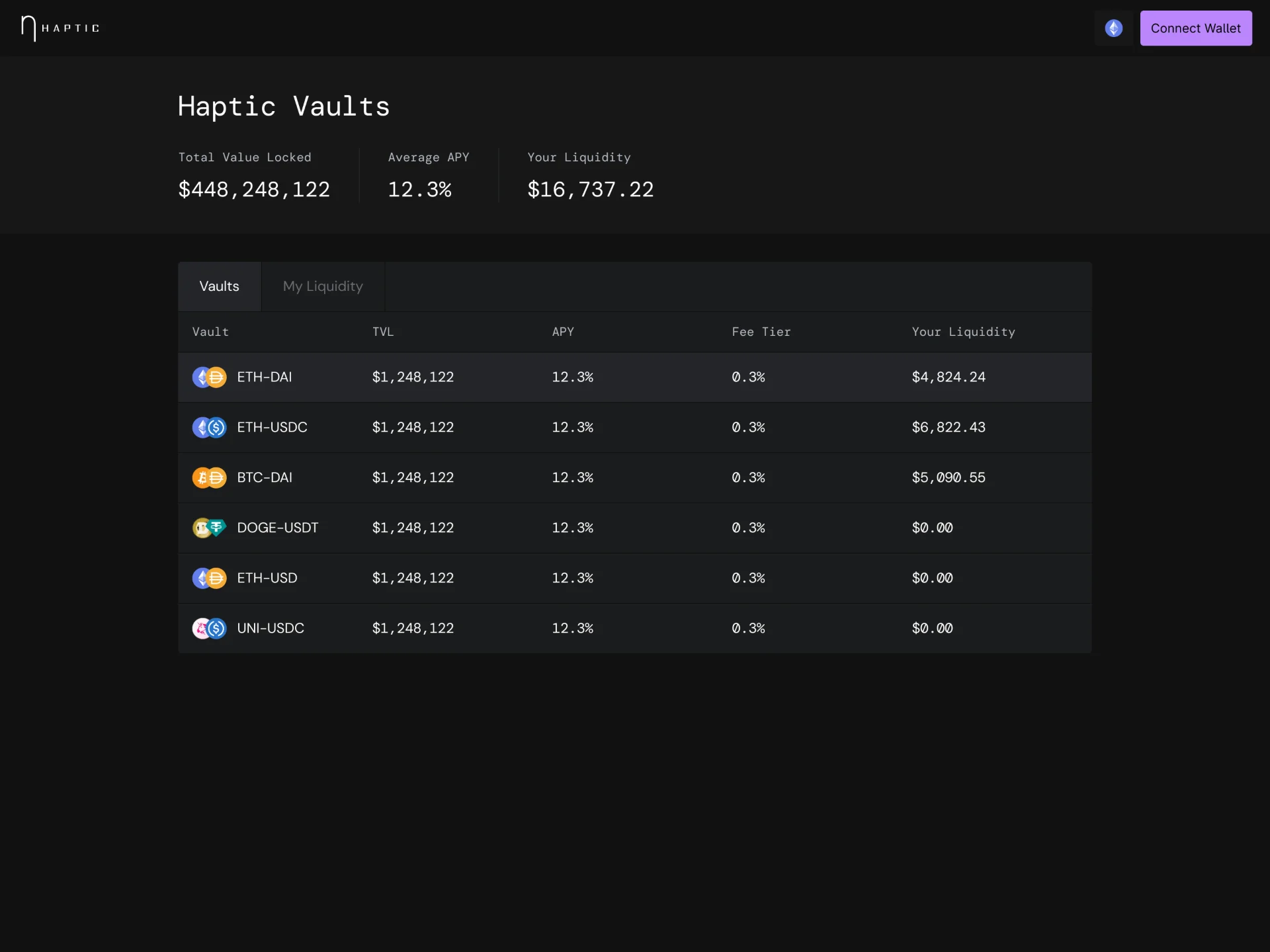Select the ETH-DAI vault name
The width and height of the screenshot is (1270, 952).
[x=265, y=377]
